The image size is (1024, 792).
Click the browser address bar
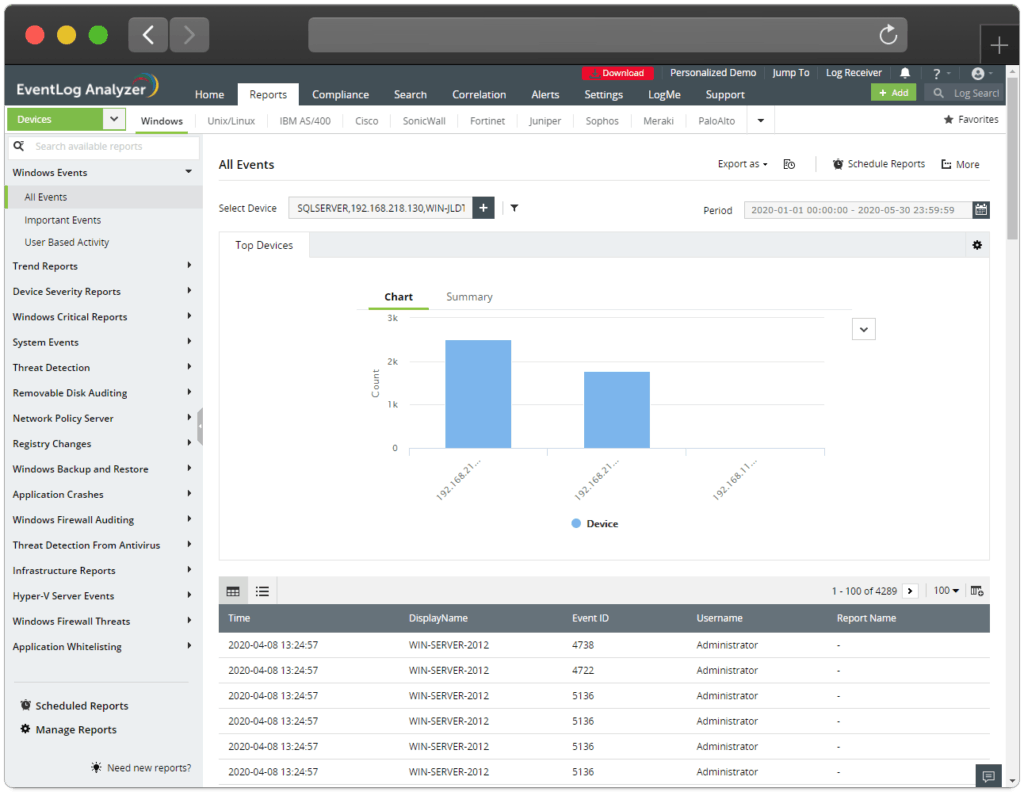pos(607,35)
